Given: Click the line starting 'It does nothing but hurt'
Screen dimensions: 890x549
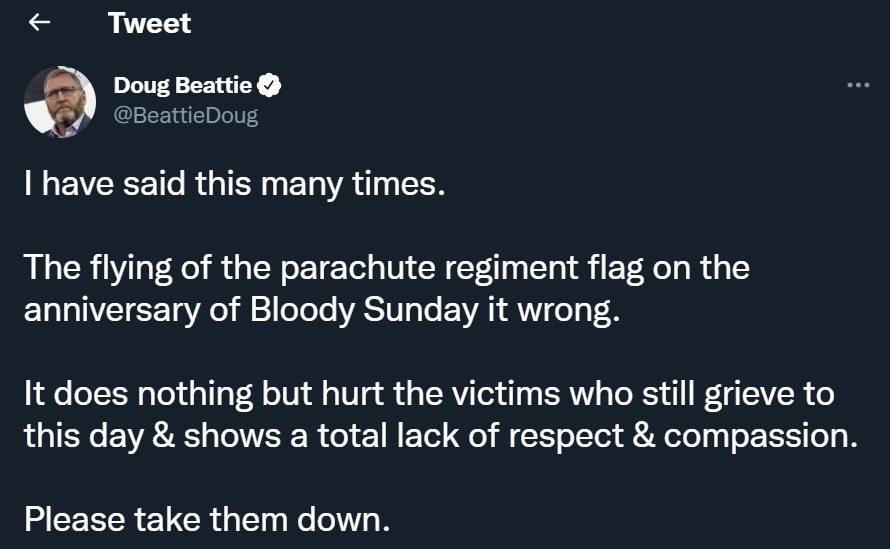Looking at the screenshot, I should click(x=429, y=393).
